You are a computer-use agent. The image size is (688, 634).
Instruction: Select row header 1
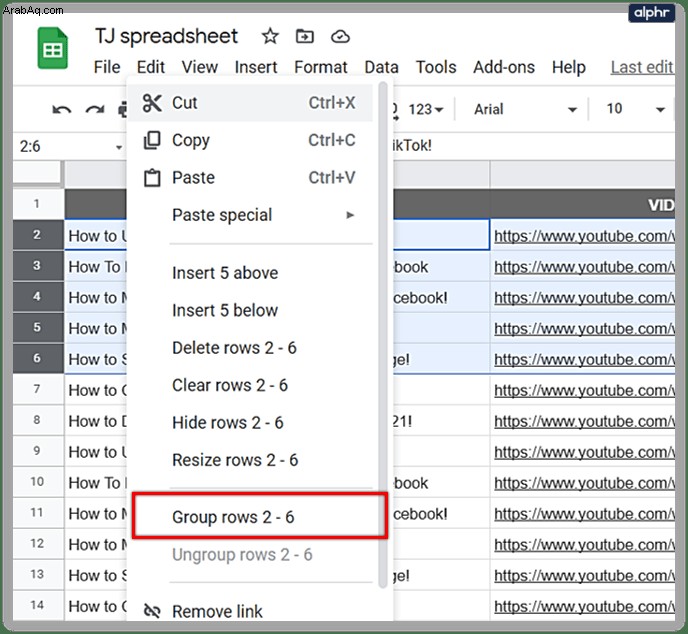point(37,204)
